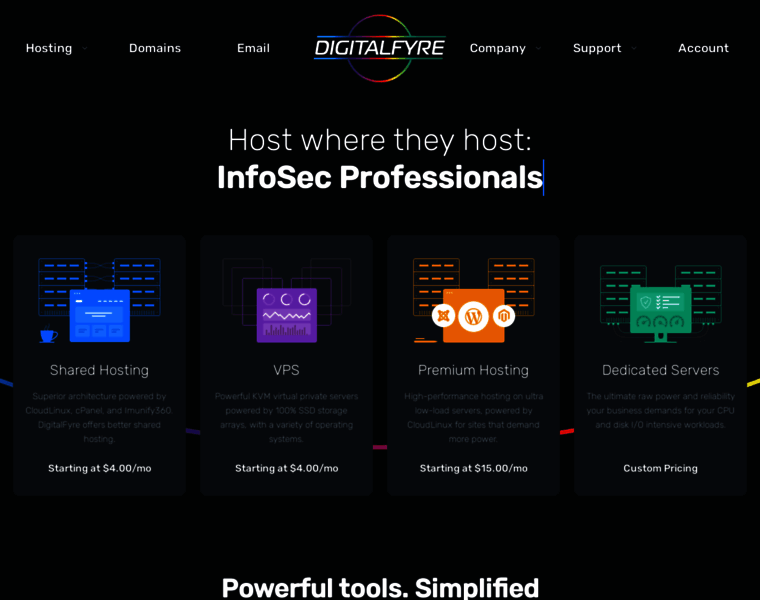
Task: Click the VPS description about KVM servers
Action: point(286,417)
